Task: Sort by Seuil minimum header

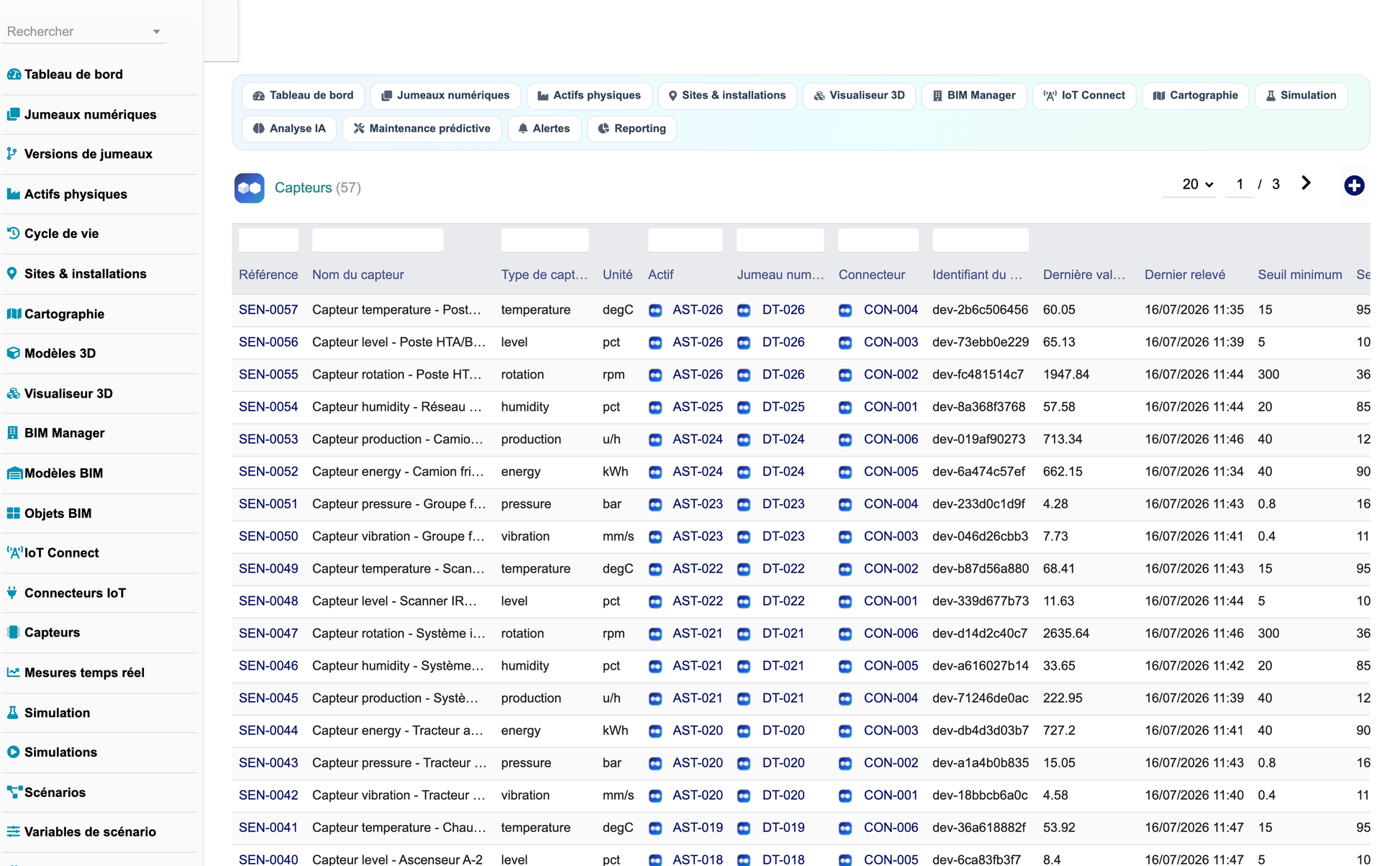Action: pos(1299,275)
